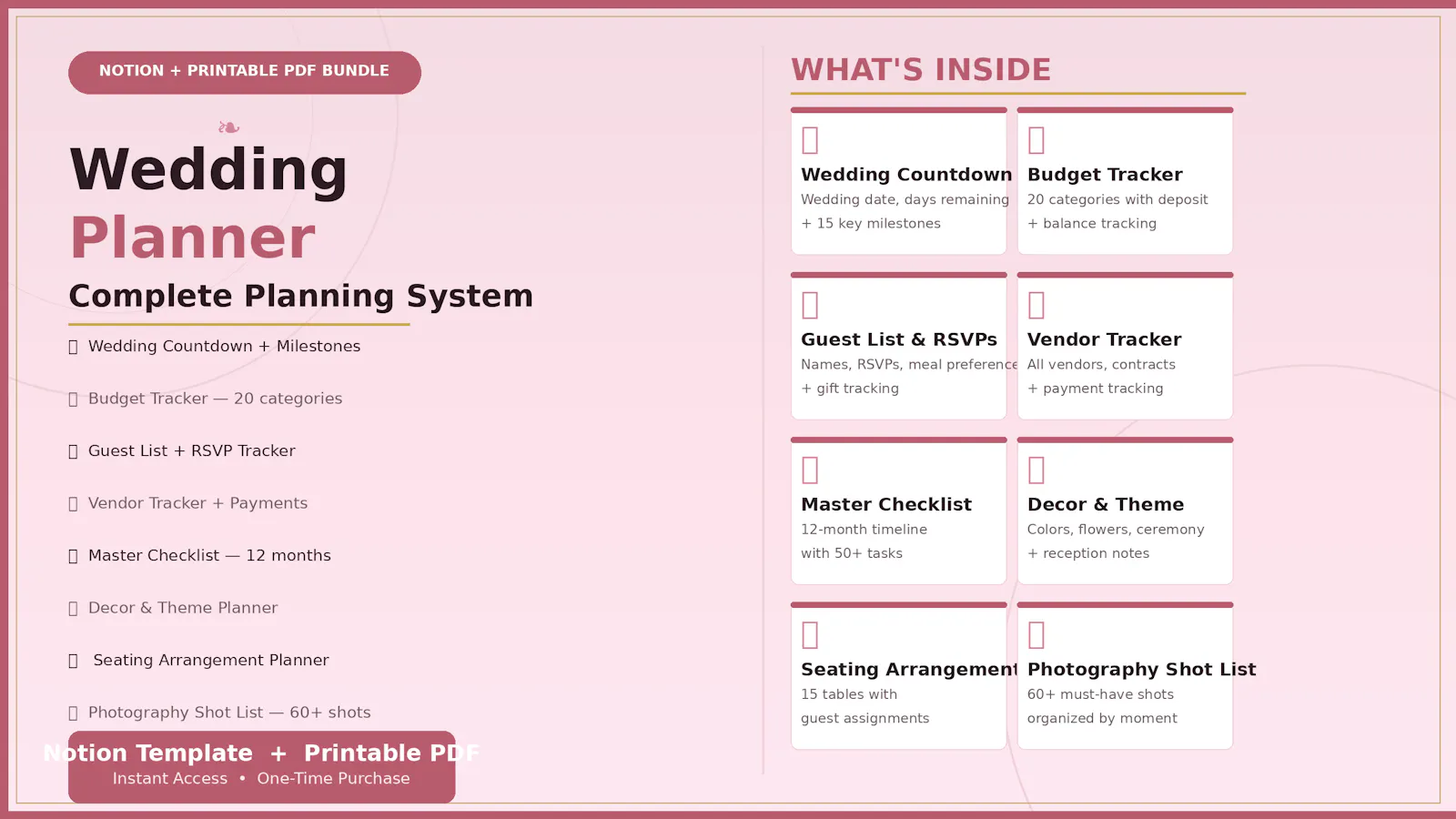Click the 'organized by moment' text
1456x819 pixels.
point(1102,719)
